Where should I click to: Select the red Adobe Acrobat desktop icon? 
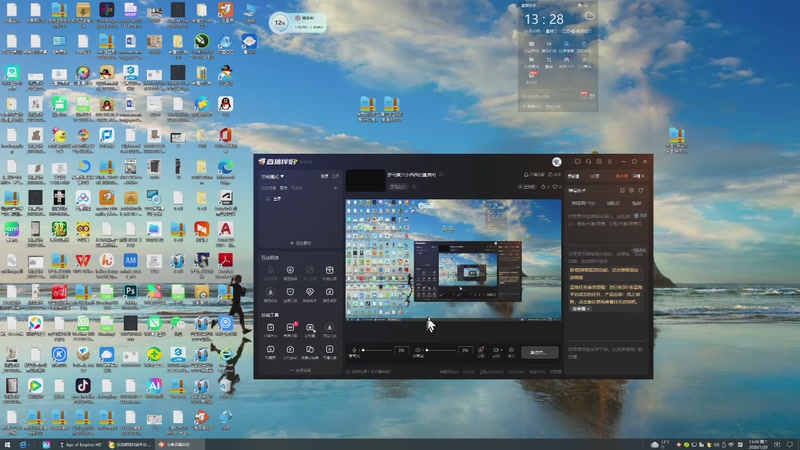[226, 260]
